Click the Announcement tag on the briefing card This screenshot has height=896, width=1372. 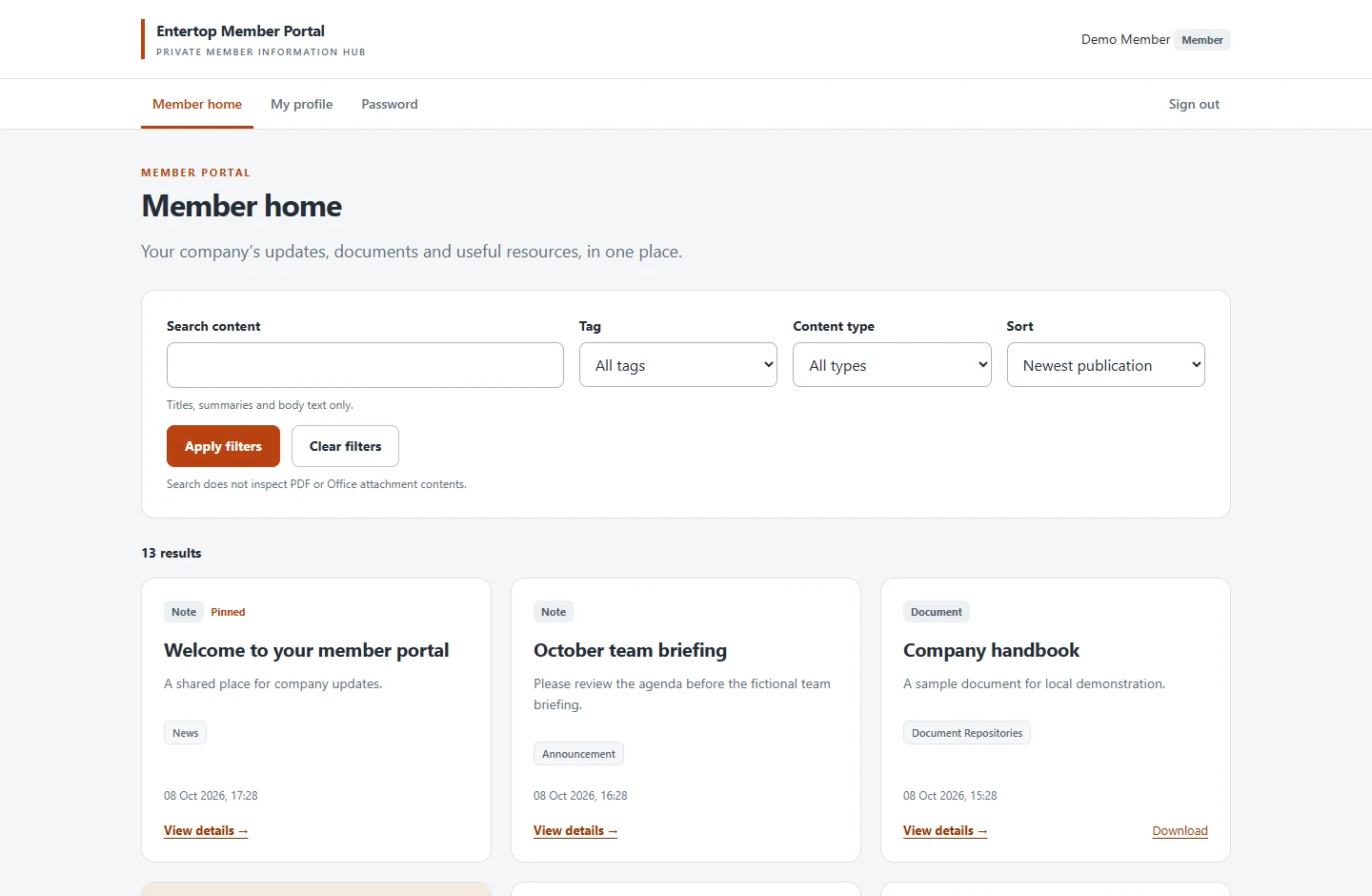578,754
